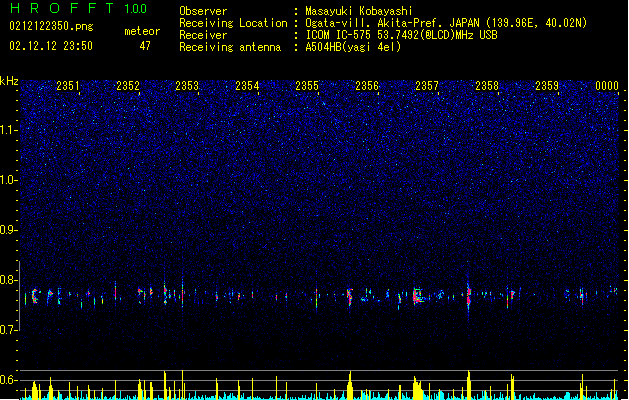Click the 2359 time marker

(547, 86)
